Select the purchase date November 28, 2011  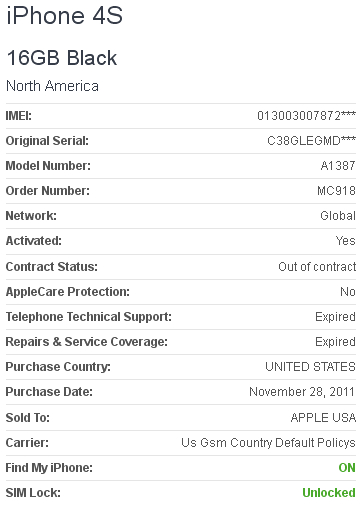[302, 392]
